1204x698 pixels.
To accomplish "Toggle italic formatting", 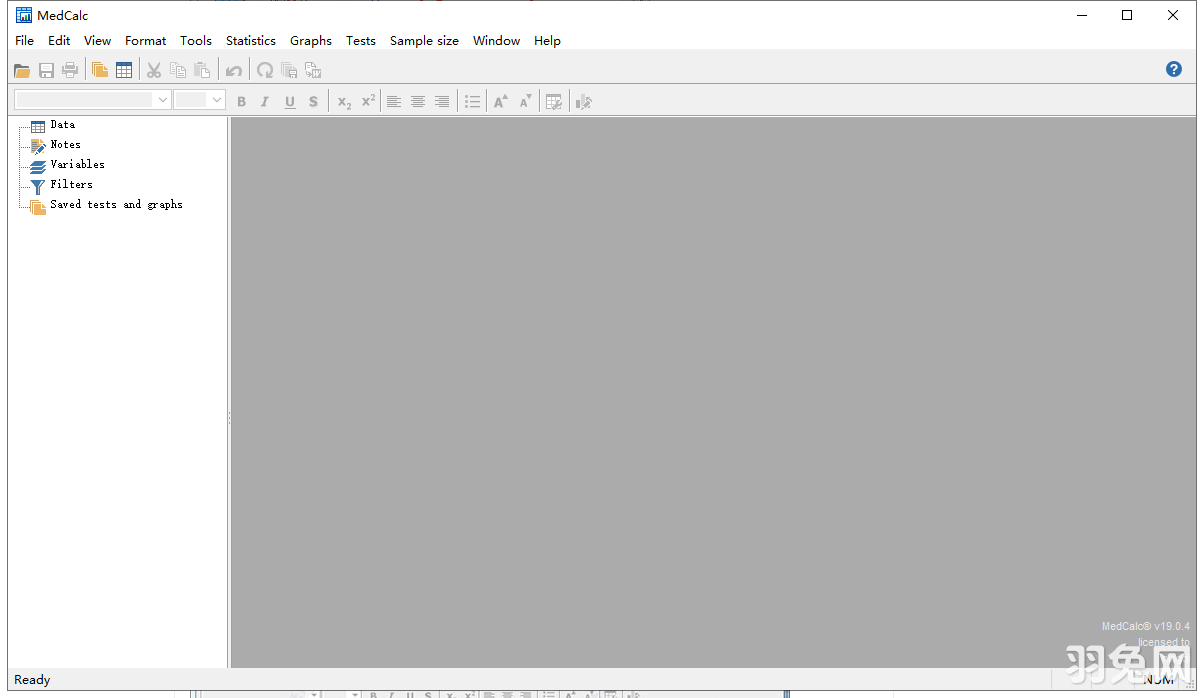I will point(265,101).
